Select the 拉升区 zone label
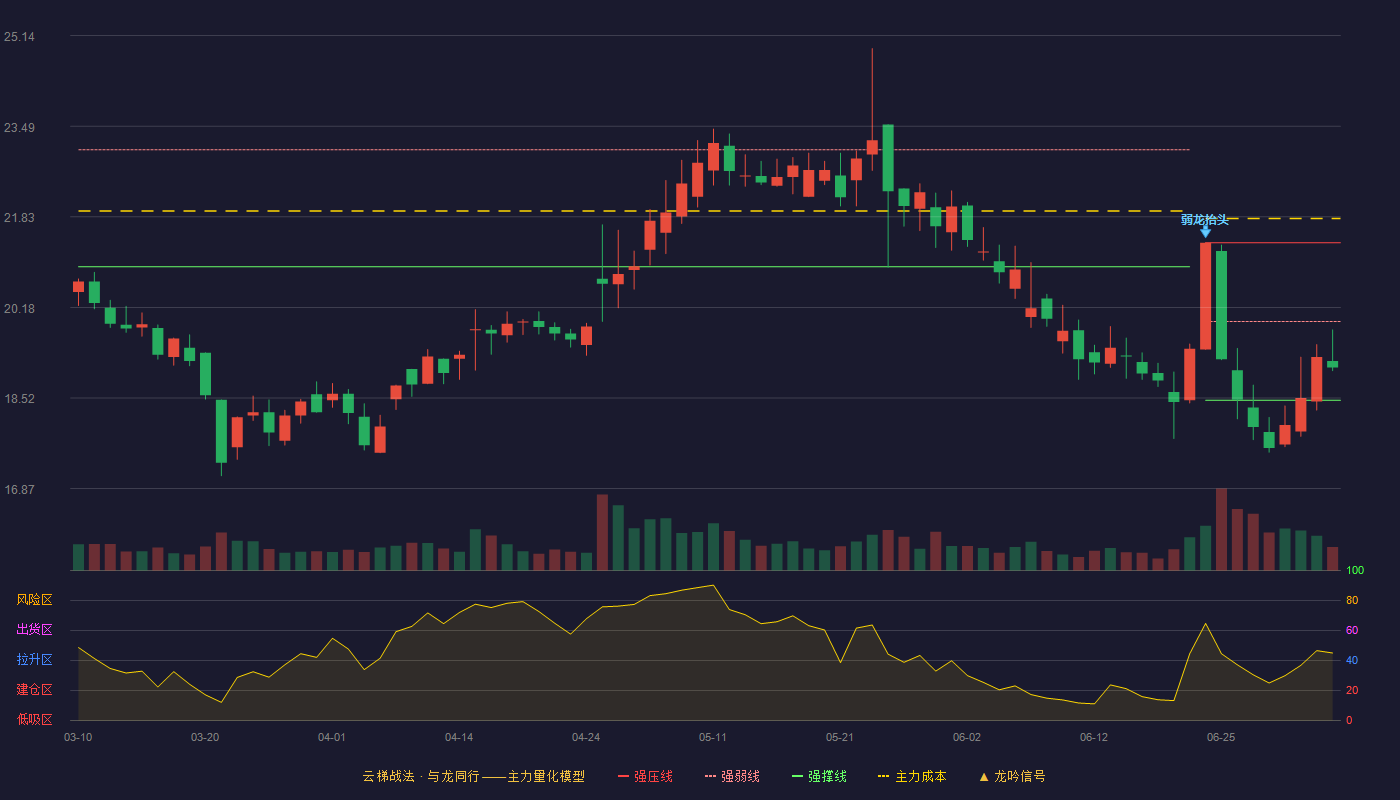 34,660
